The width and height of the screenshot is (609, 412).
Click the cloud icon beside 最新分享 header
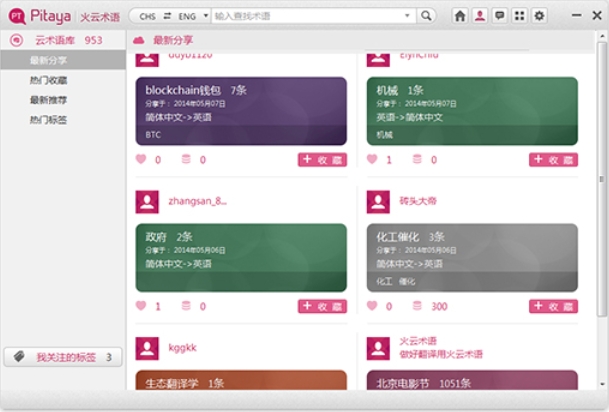(x=139, y=40)
